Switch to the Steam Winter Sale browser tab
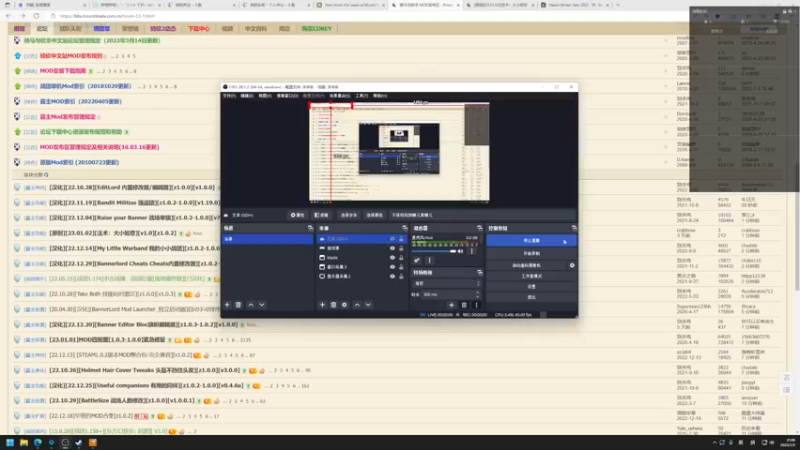The width and height of the screenshot is (800, 450). (x=573, y=5)
